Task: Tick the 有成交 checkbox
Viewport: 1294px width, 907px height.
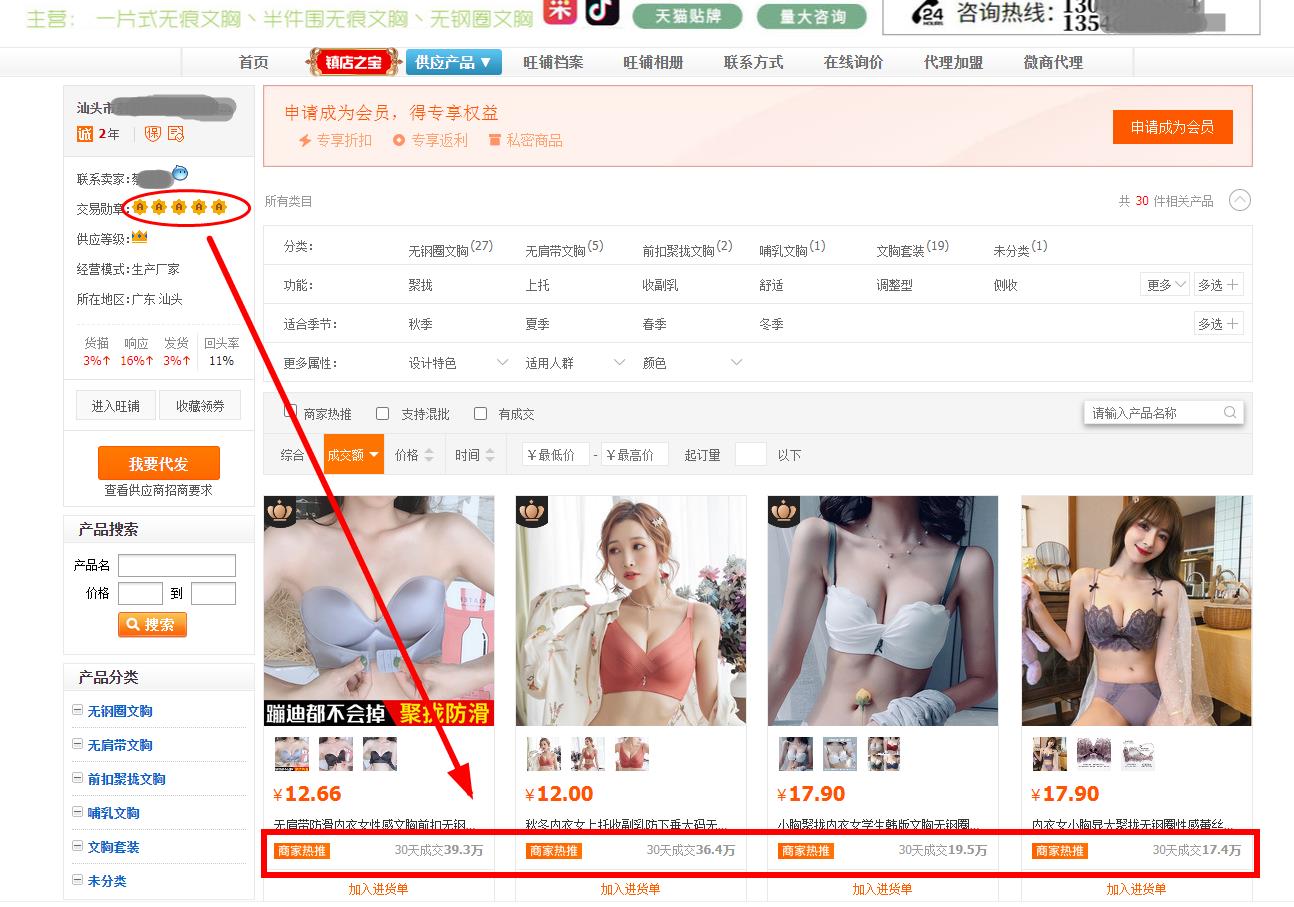Action: click(x=480, y=413)
